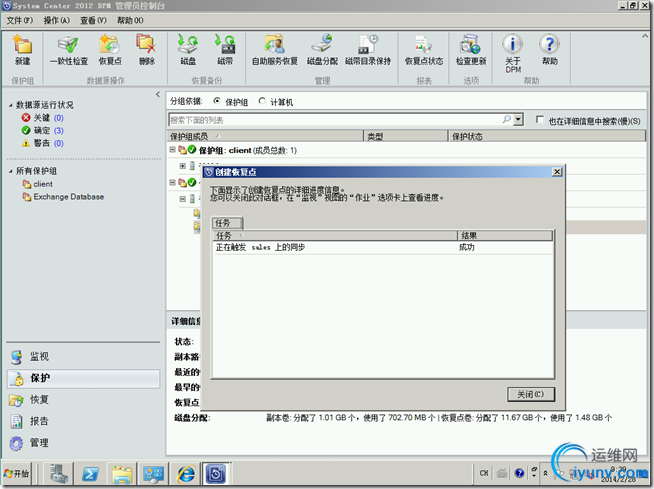The width and height of the screenshot is (654, 489).
Task: Expand the member row under client group
Action: point(182,166)
